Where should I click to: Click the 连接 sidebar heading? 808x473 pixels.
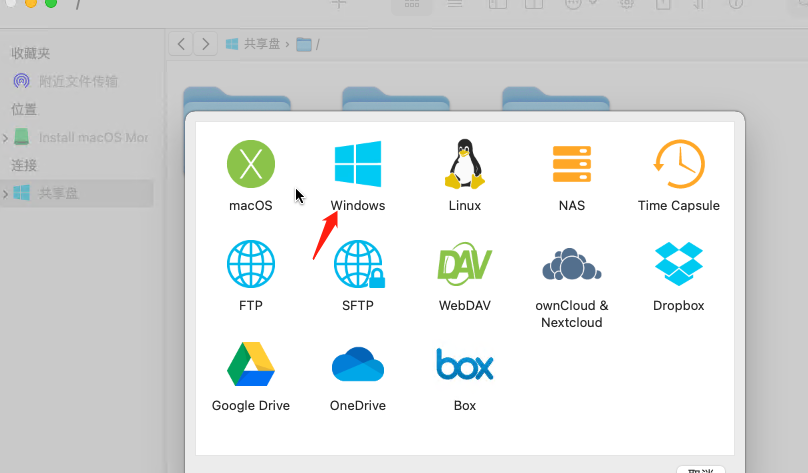[24, 165]
